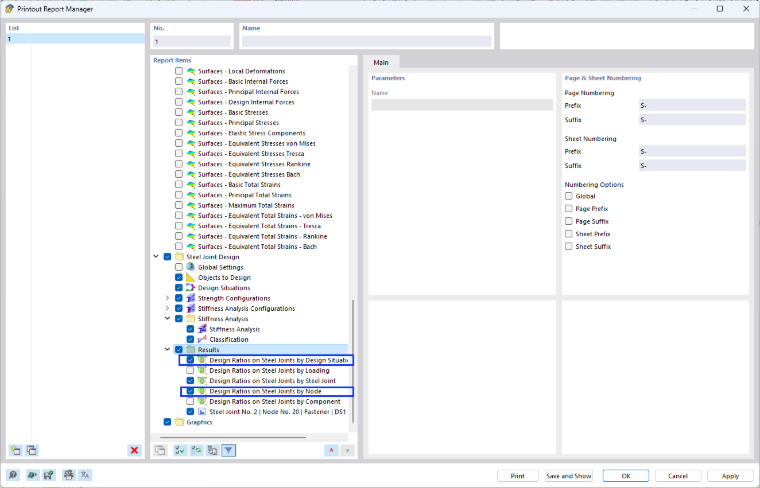Viewport: 760px width, 488px height.
Task: Select Surfaces - Equivalent Total Strains - Bach
Action: (257, 247)
